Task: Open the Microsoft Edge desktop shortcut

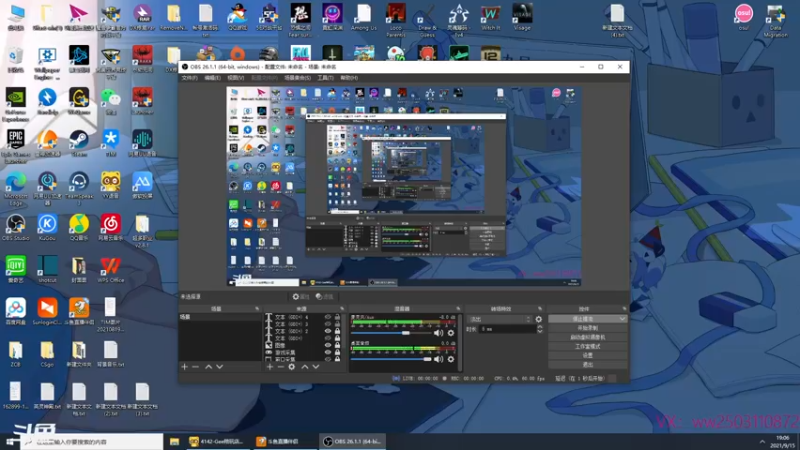Action: coord(15,188)
